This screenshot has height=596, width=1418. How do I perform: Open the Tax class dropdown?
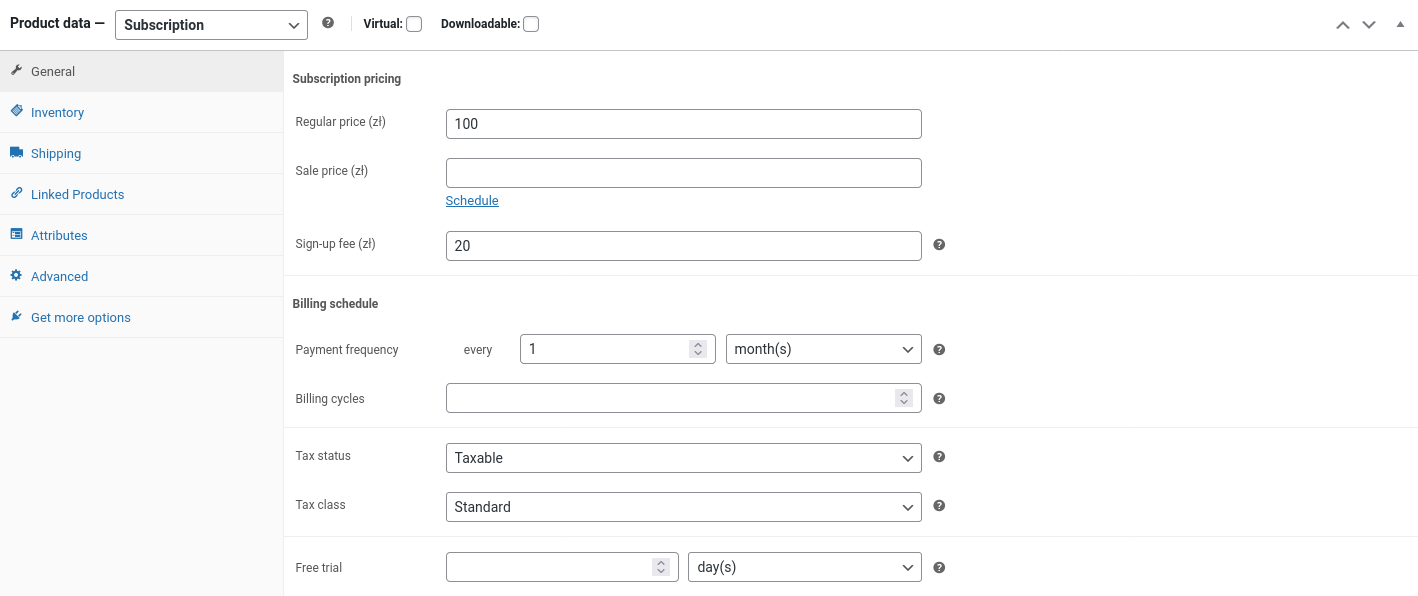(683, 506)
